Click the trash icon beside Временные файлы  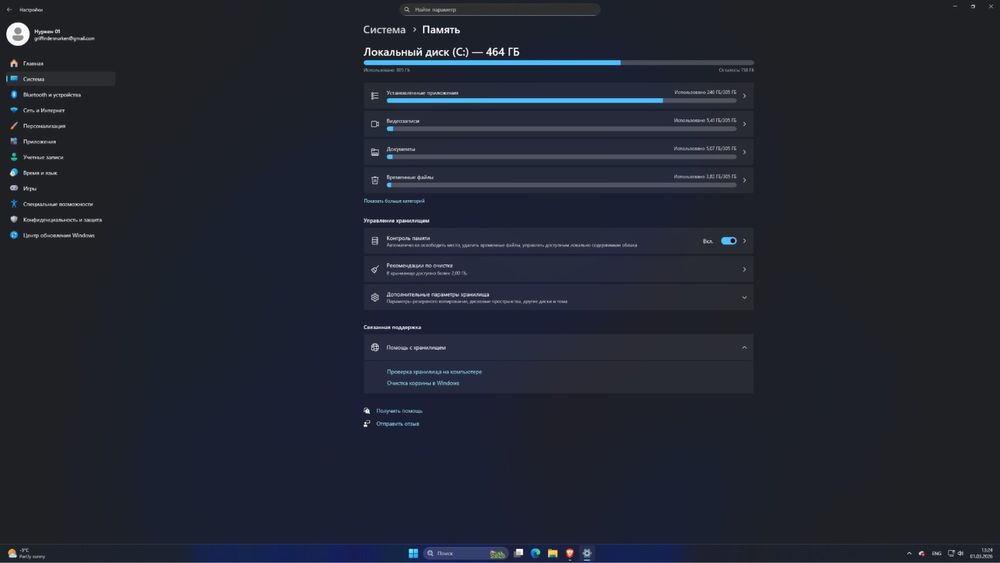coord(375,180)
